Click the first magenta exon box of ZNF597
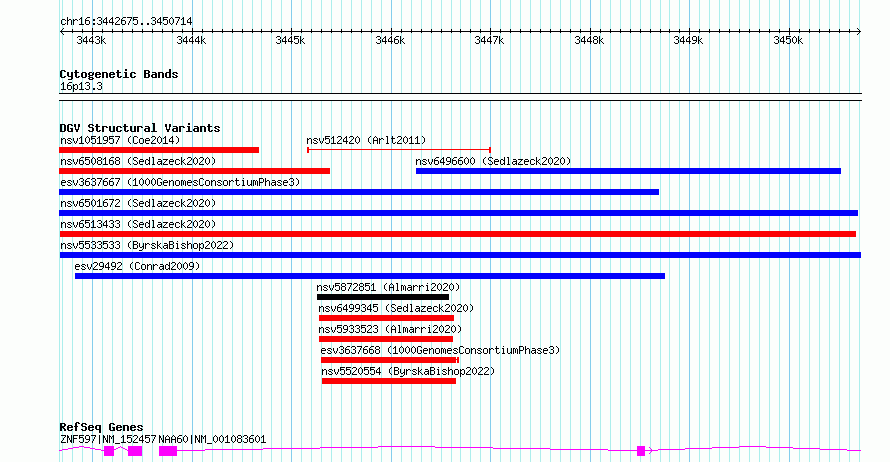This screenshot has width=890, height=462. 109,451
